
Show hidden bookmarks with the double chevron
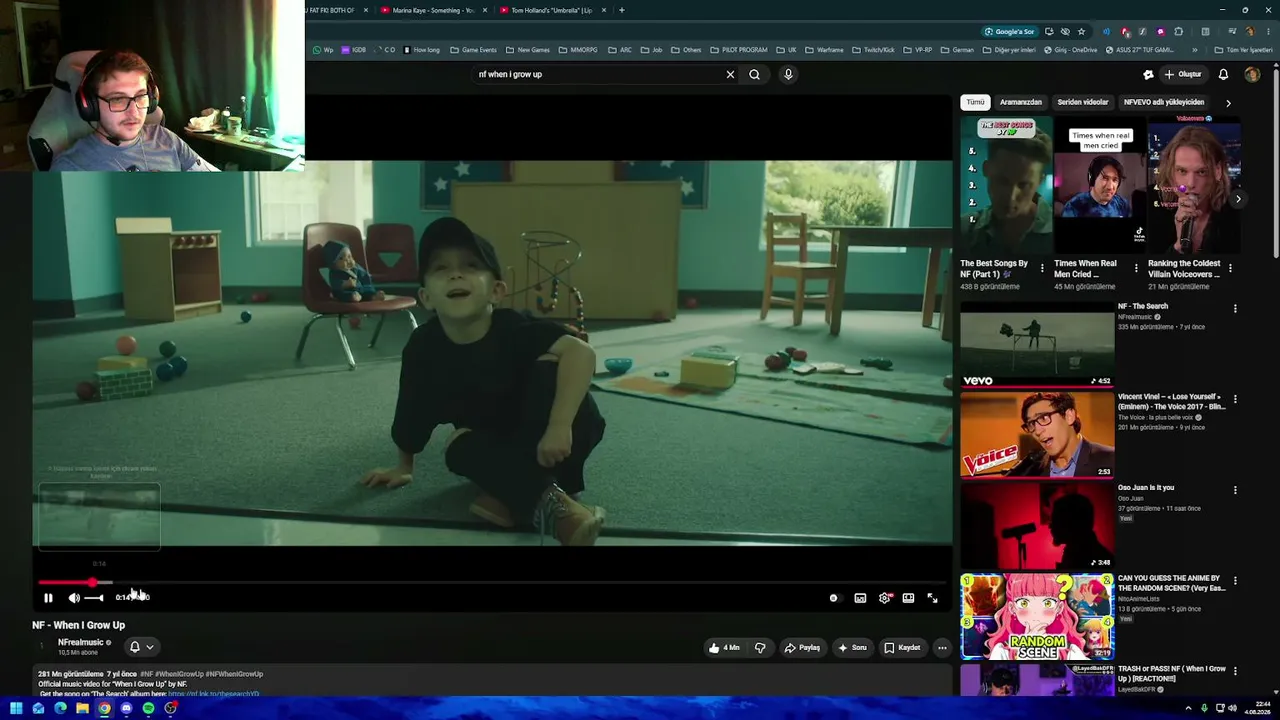click(x=1194, y=50)
